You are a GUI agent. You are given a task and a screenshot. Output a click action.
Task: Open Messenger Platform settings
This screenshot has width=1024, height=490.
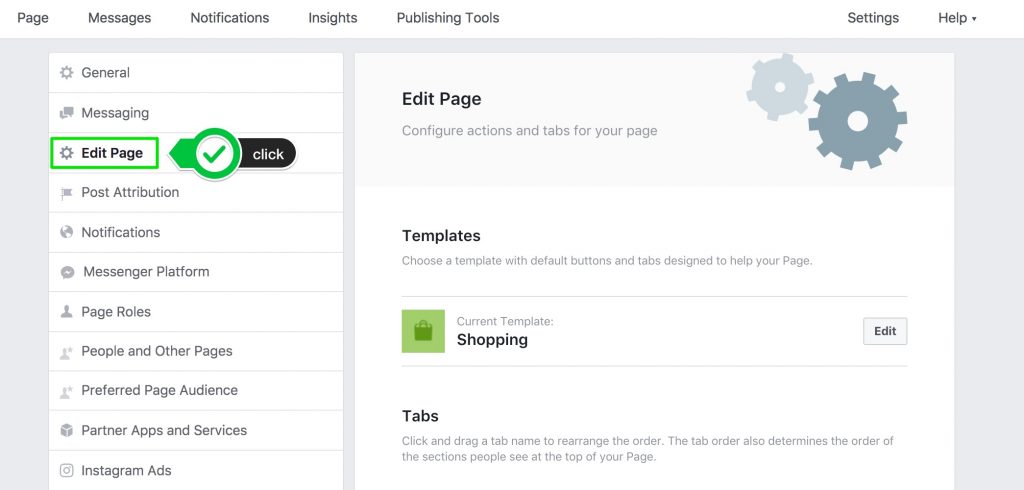196,272
